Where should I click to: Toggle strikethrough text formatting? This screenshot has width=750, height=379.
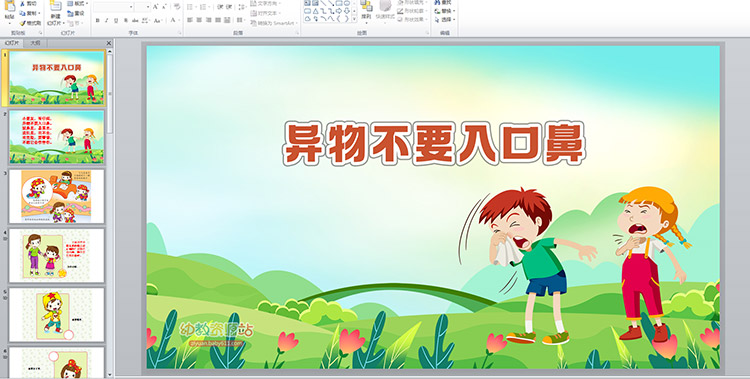point(135,21)
